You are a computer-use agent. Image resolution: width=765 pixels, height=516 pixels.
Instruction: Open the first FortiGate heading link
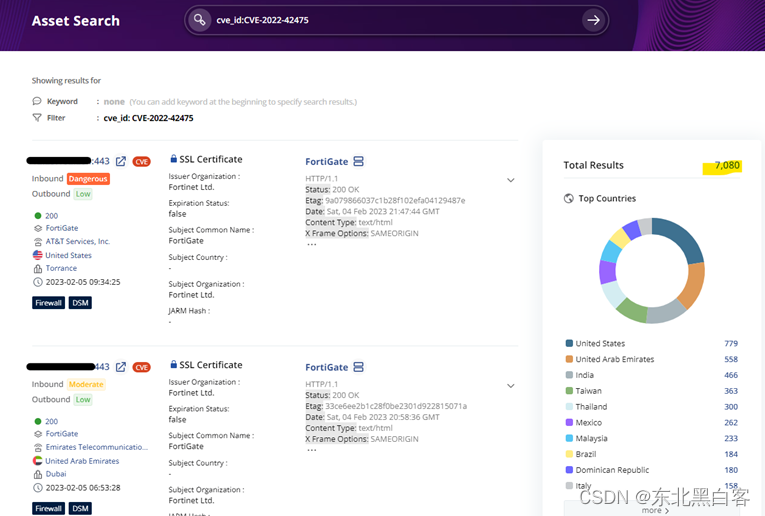click(x=326, y=161)
